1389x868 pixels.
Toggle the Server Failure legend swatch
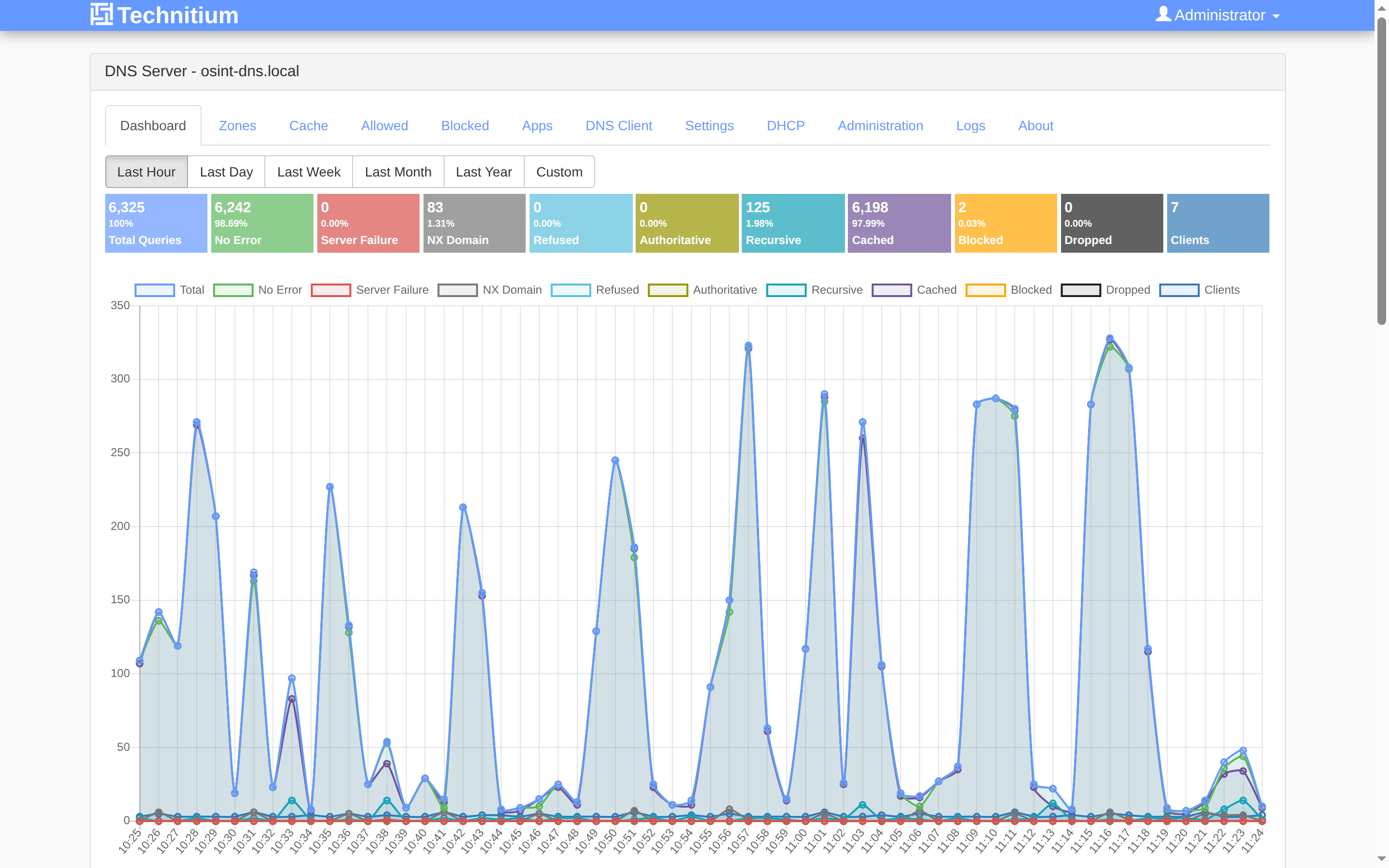(x=330, y=290)
